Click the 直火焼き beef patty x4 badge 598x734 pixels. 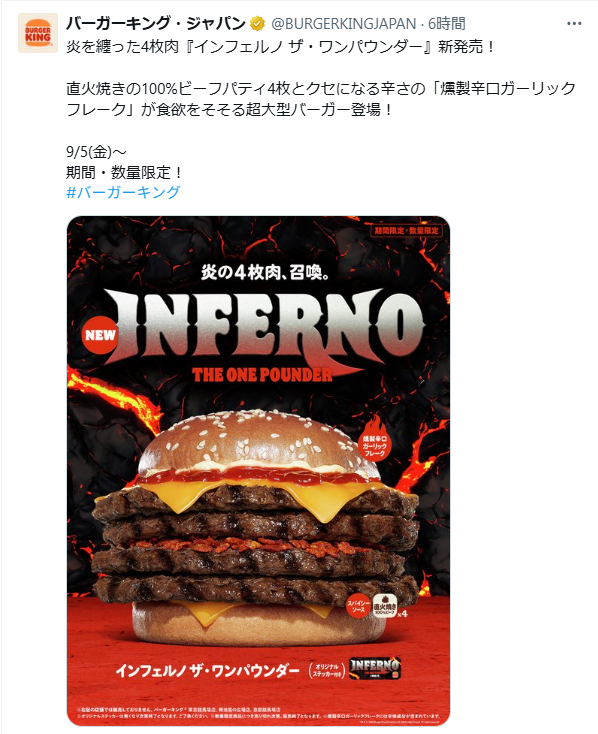click(388, 607)
